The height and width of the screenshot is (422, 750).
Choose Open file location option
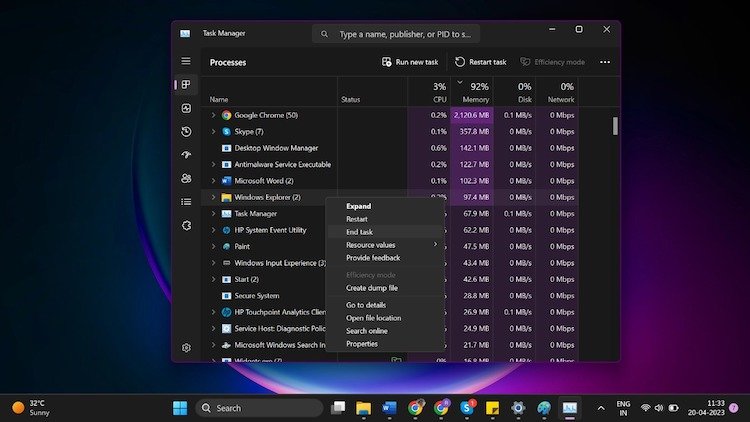pyautogui.click(x=385, y=318)
